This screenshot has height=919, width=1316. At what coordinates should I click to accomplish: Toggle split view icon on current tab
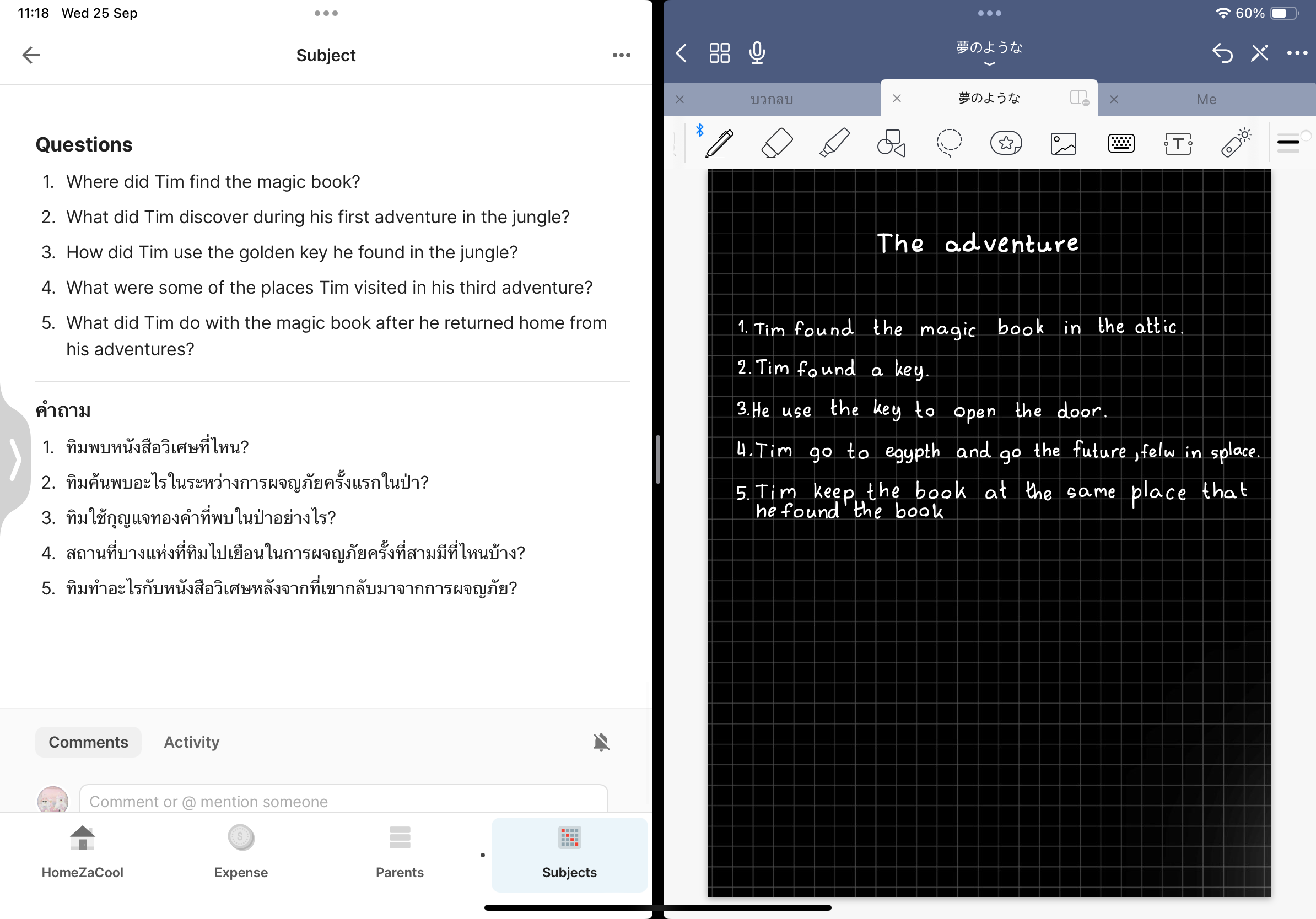pos(1078,98)
